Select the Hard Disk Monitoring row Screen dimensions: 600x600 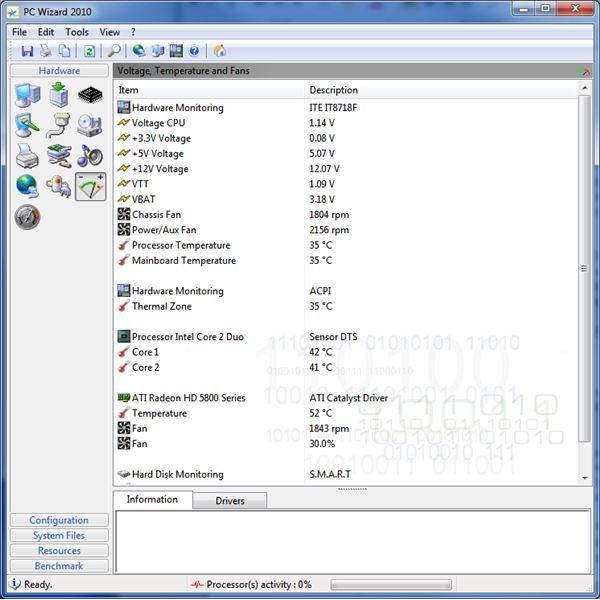346,474
